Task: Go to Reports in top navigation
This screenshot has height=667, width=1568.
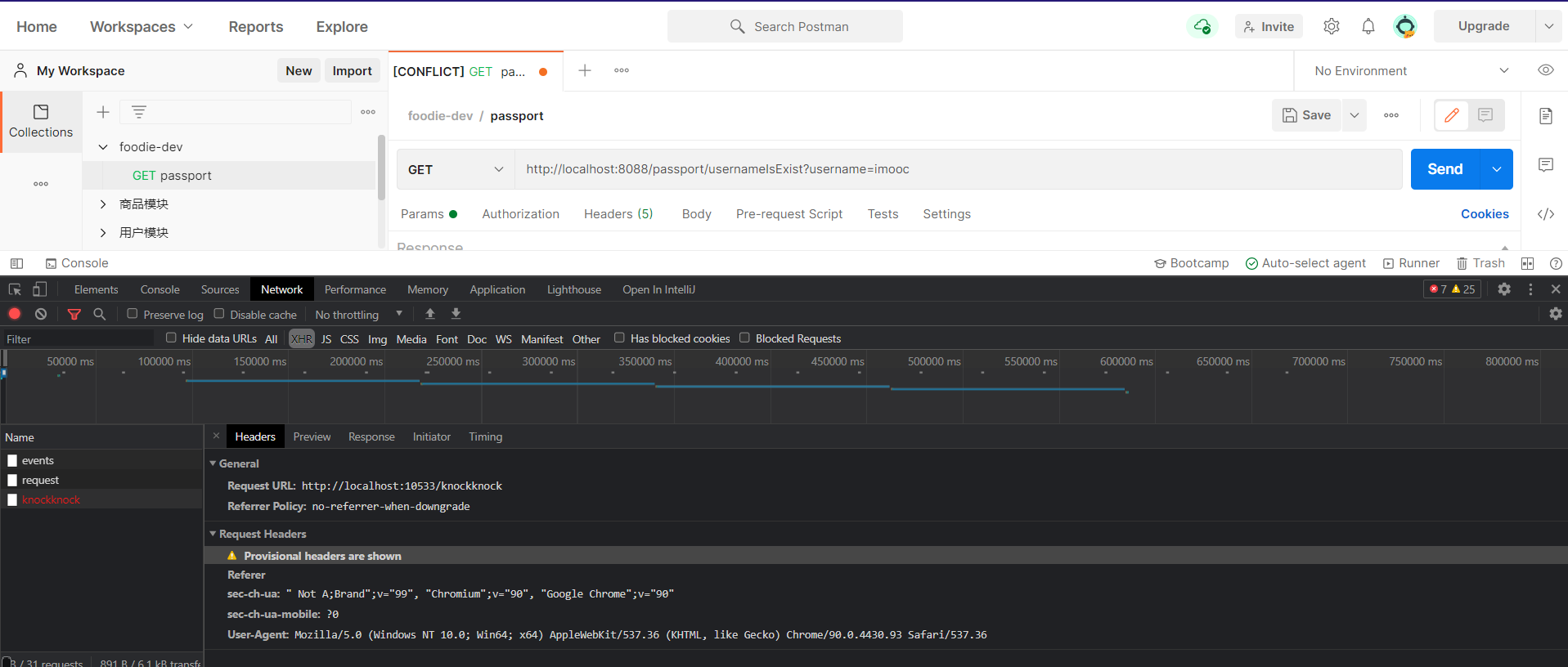Action: (256, 27)
